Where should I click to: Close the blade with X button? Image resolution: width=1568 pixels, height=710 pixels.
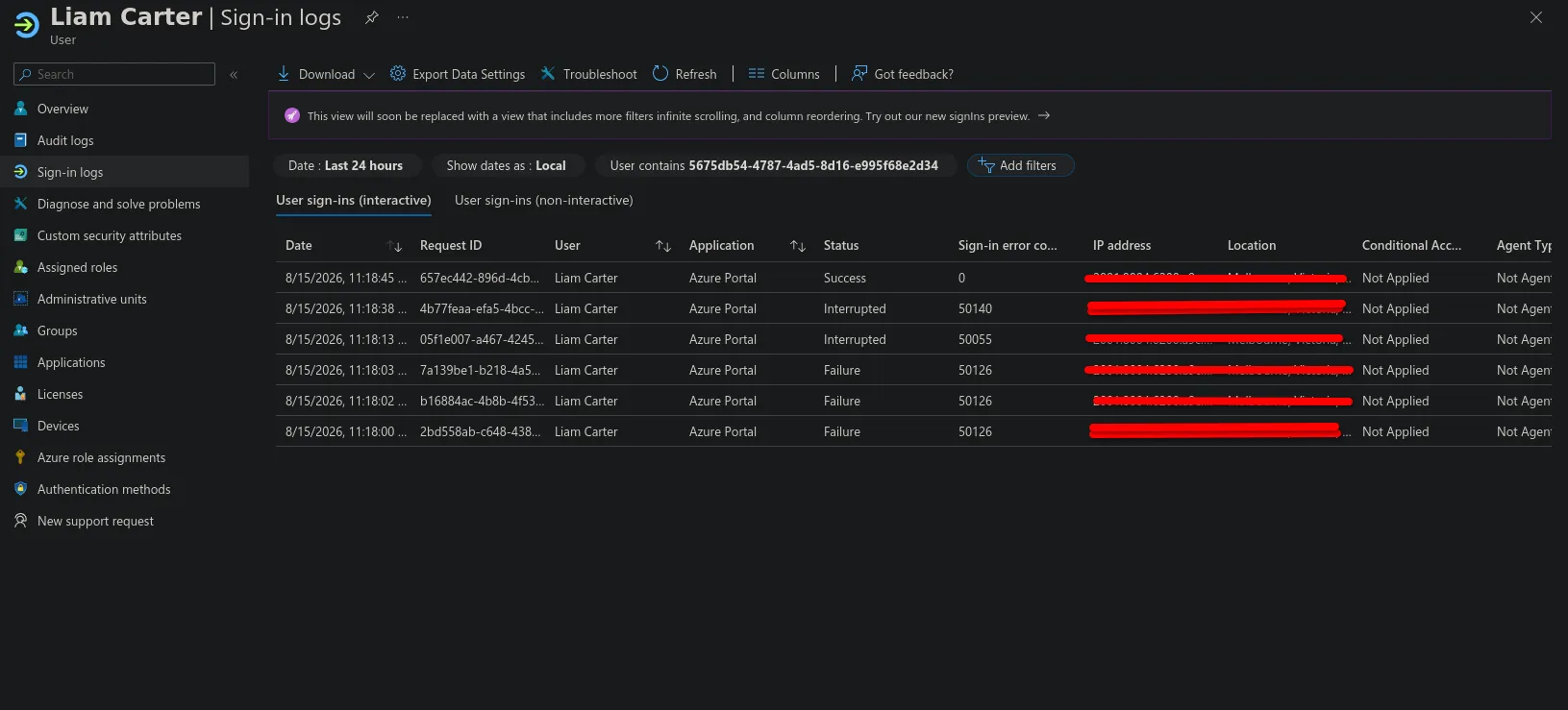pyautogui.click(x=1536, y=17)
